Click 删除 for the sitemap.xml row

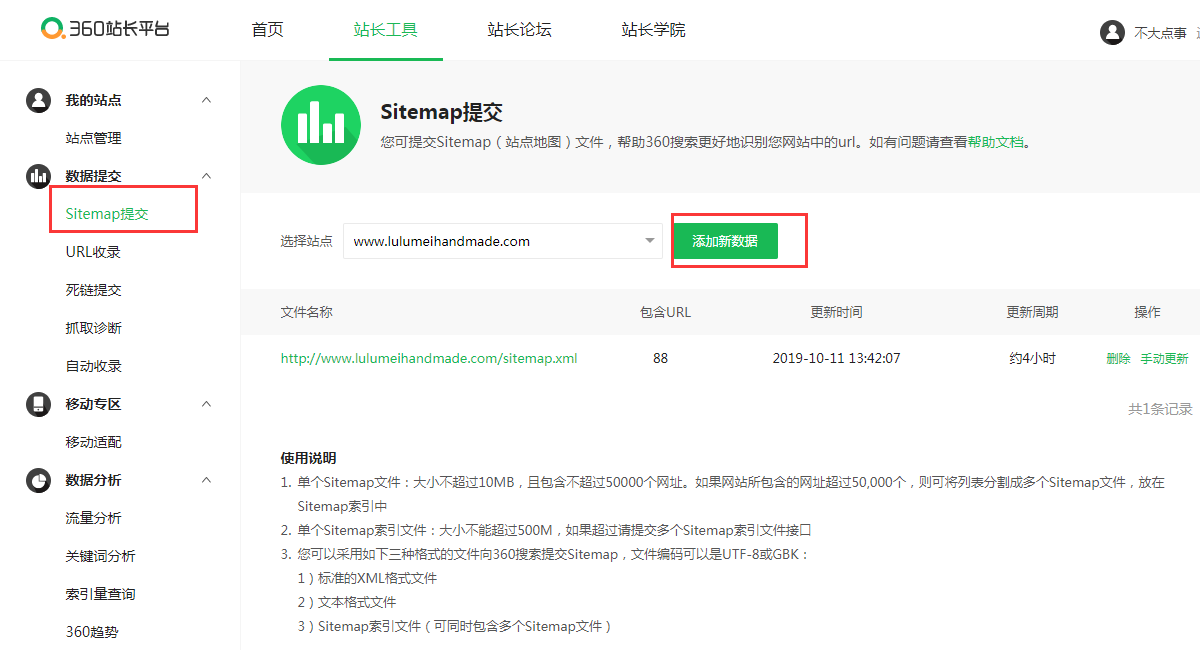click(x=1118, y=358)
